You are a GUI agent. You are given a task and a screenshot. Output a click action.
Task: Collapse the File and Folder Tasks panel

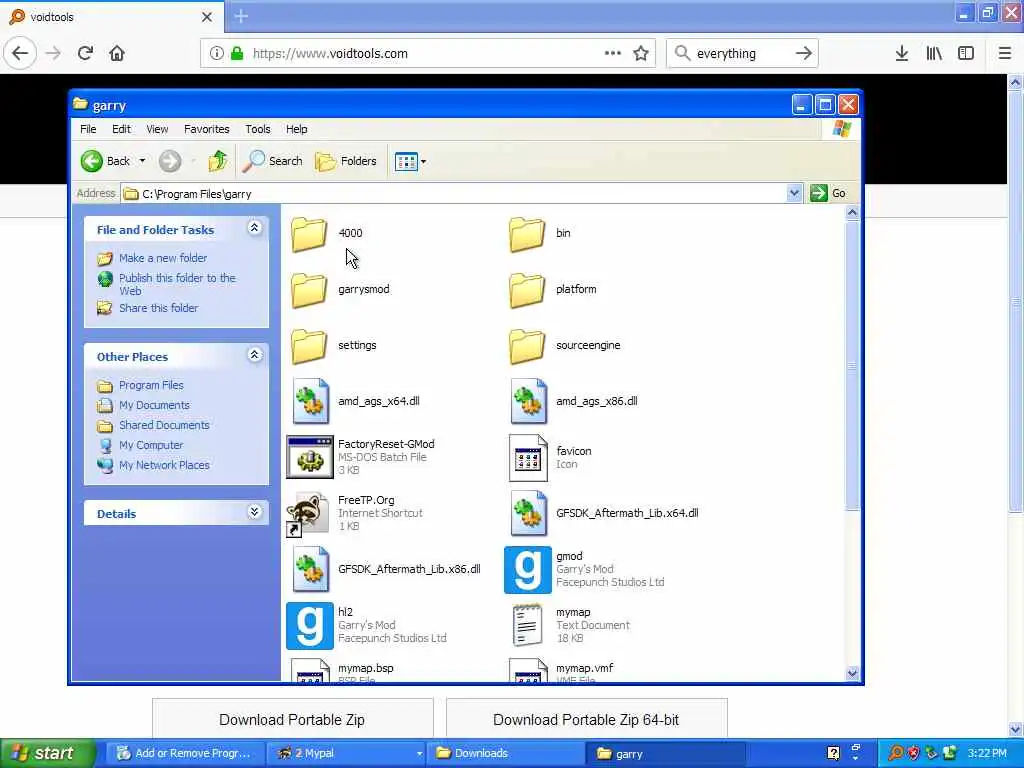(255, 227)
